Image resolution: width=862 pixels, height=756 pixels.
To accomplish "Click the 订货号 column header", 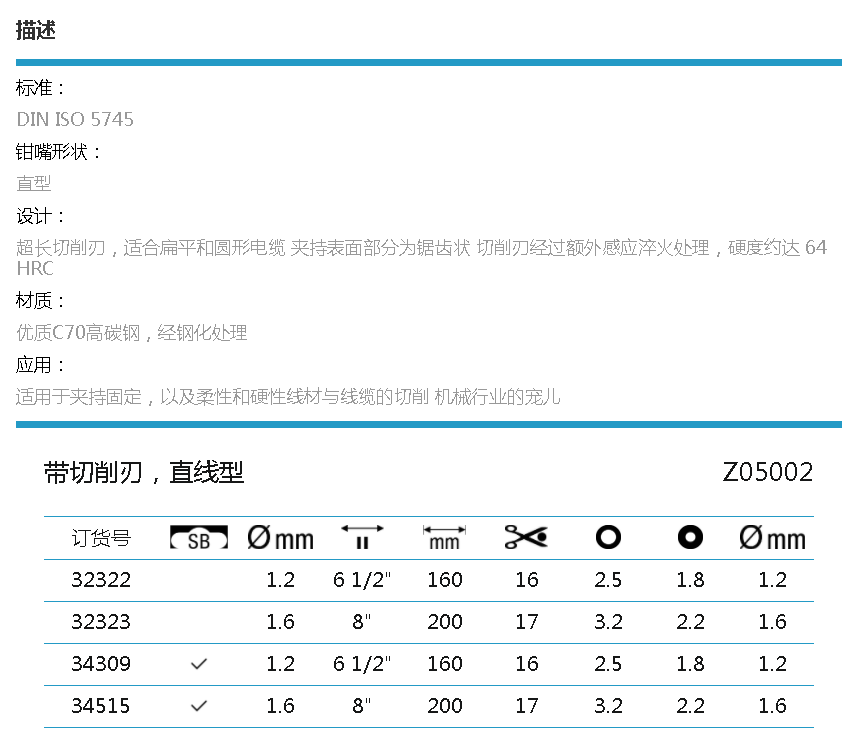I will 101,538.
